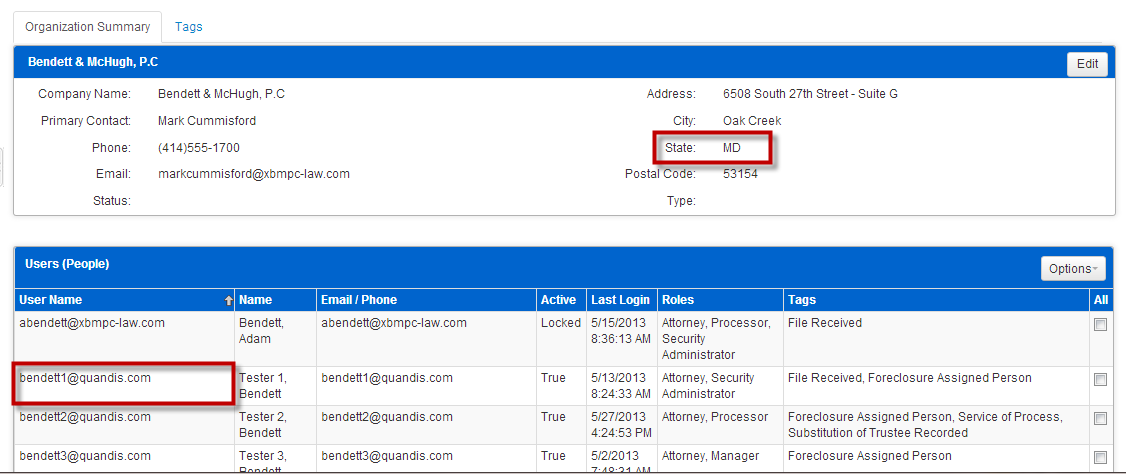This screenshot has width=1126, height=474.
Task: Switch to the Tags tab
Action: [x=189, y=27]
